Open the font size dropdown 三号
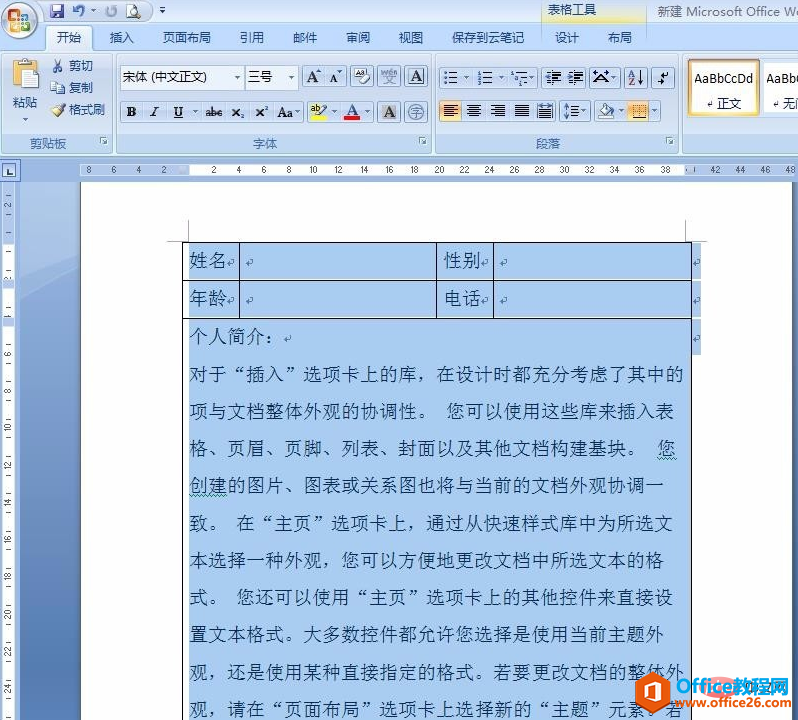Viewport: 798px width, 720px height. click(x=291, y=77)
